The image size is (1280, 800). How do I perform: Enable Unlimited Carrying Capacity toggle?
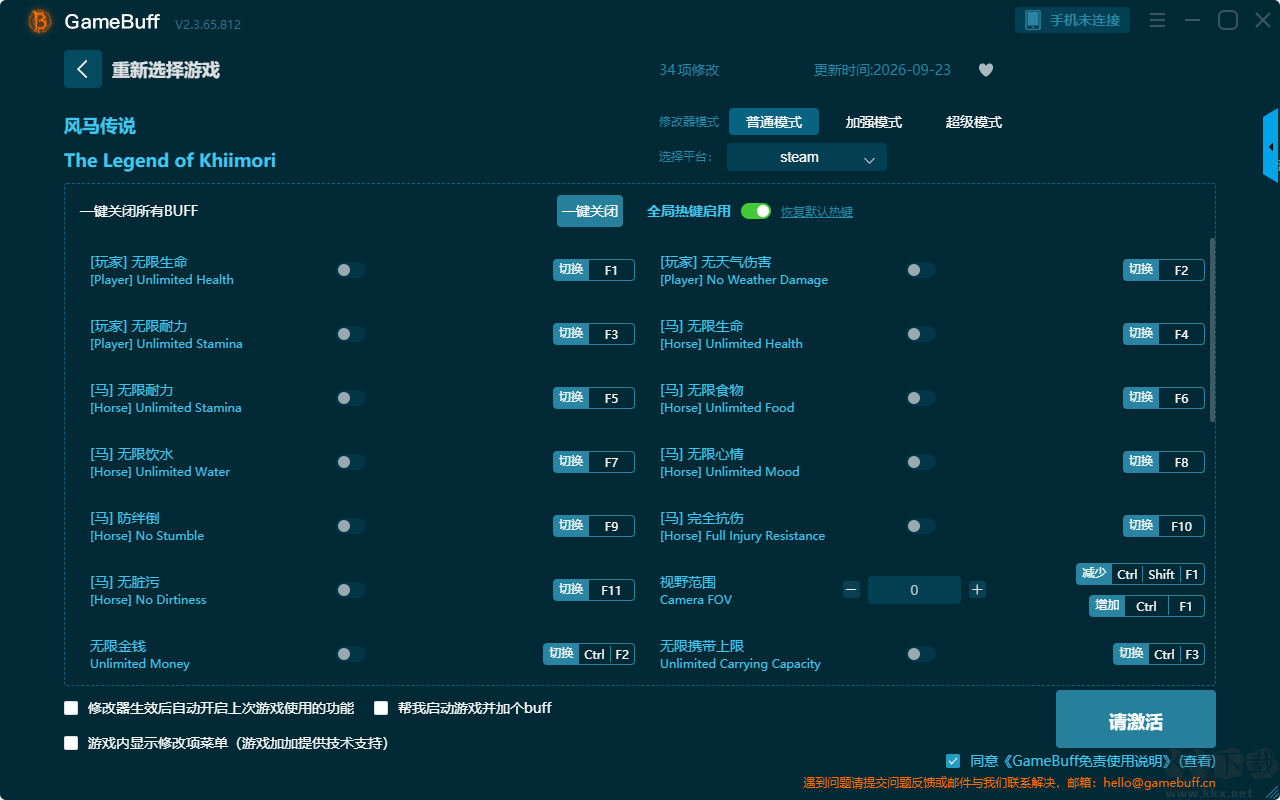(x=921, y=654)
